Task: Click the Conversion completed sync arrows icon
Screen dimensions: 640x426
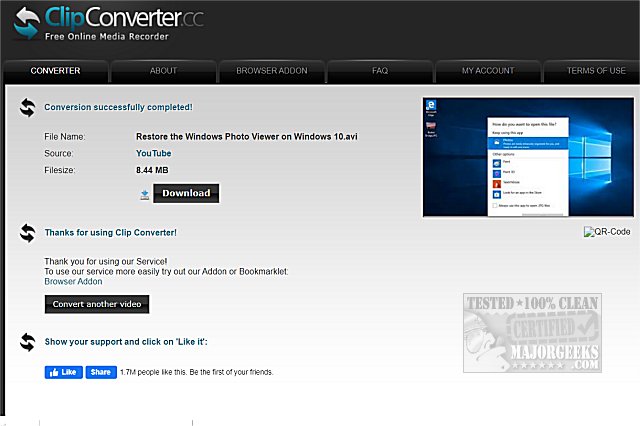Action: pos(27,108)
